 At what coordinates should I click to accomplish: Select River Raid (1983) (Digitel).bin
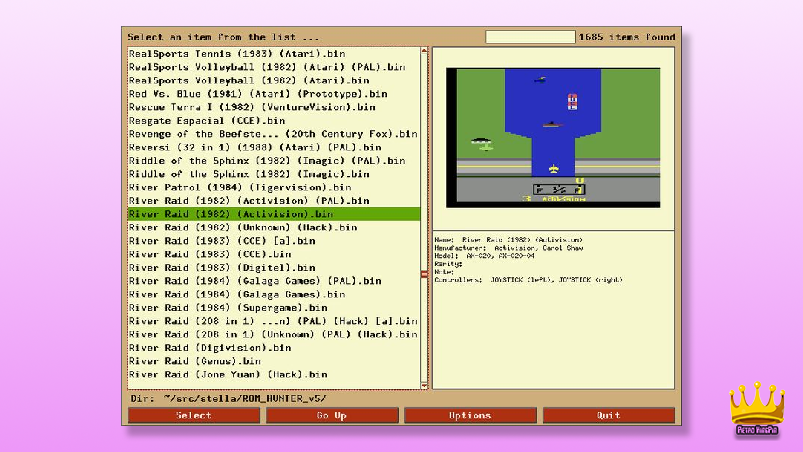pos(274,268)
